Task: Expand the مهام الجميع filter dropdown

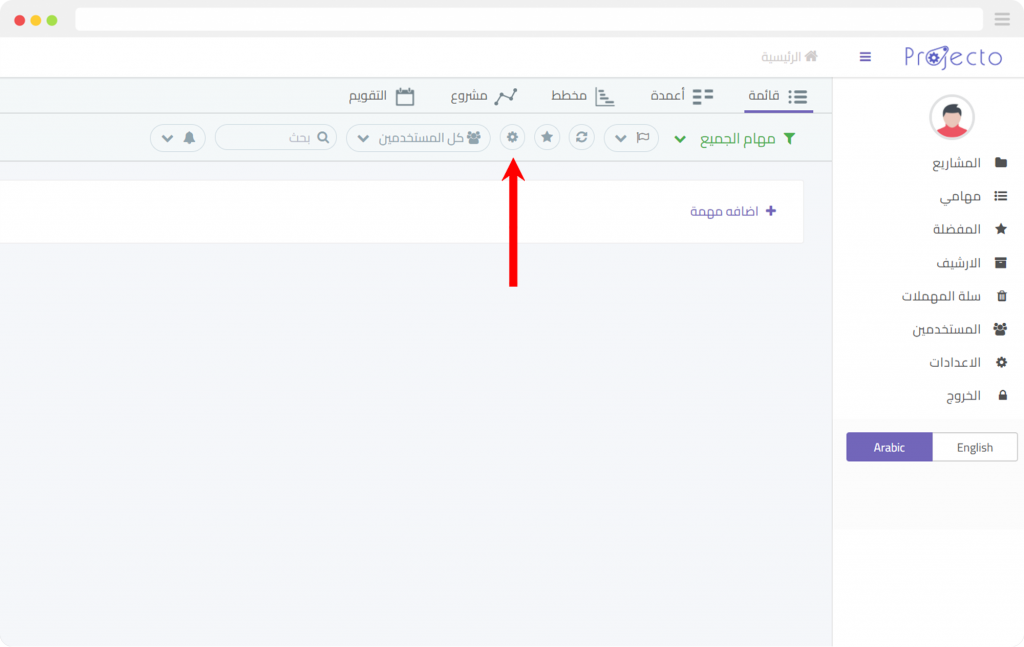Action: click(680, 139)
